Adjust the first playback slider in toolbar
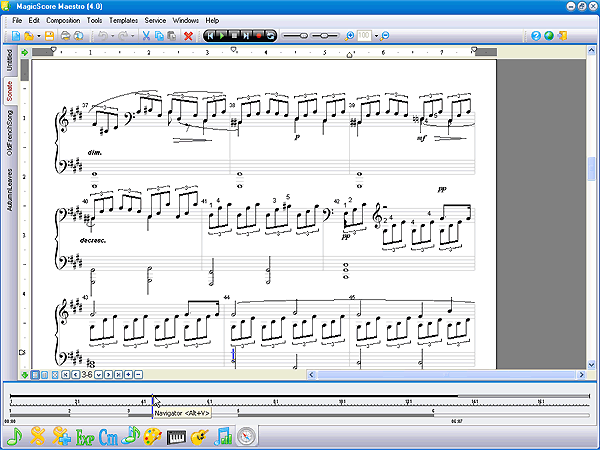Image resolution: width=600 pixels, height=450 pixels. pos(295,36)
